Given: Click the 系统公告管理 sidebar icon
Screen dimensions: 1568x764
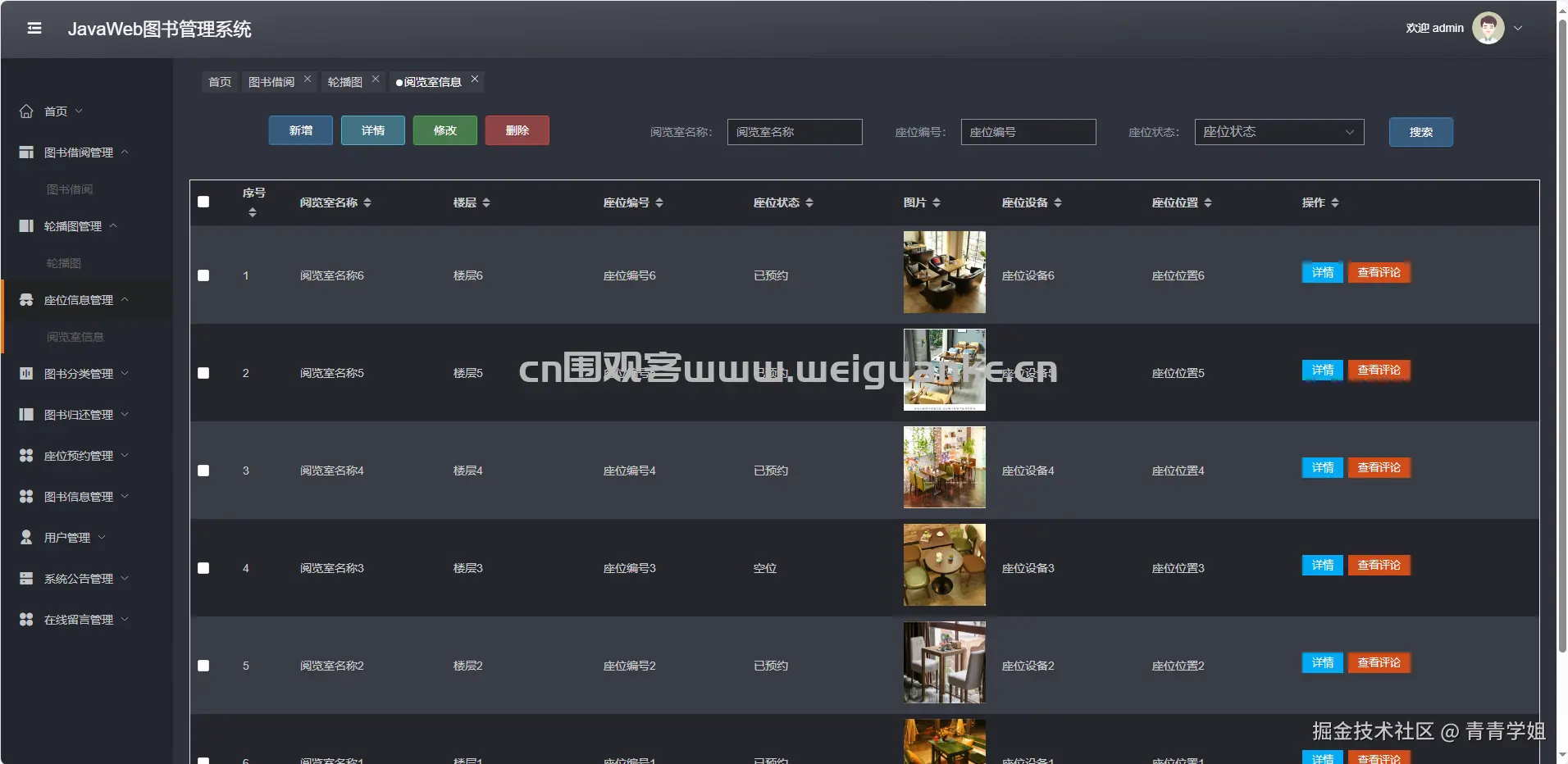Looking at the screenshot, I should coord(26,579).
